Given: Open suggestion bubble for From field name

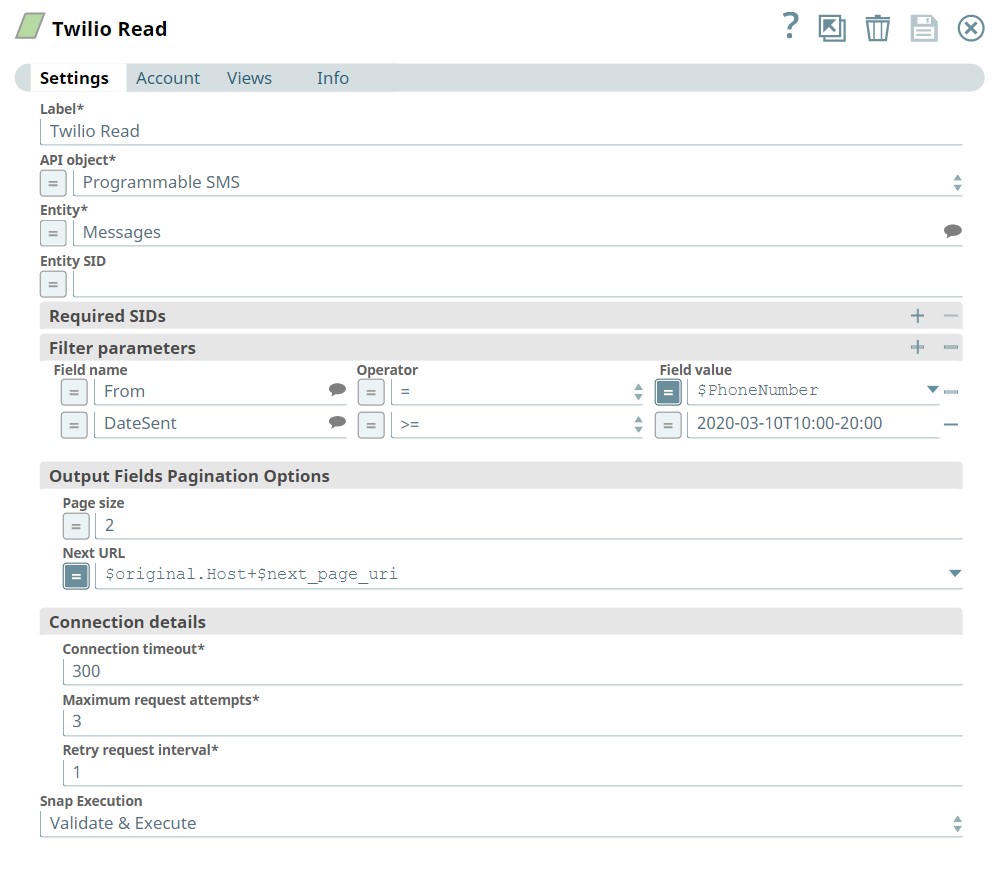Looking at the screenshot, I should coord(337,389).
